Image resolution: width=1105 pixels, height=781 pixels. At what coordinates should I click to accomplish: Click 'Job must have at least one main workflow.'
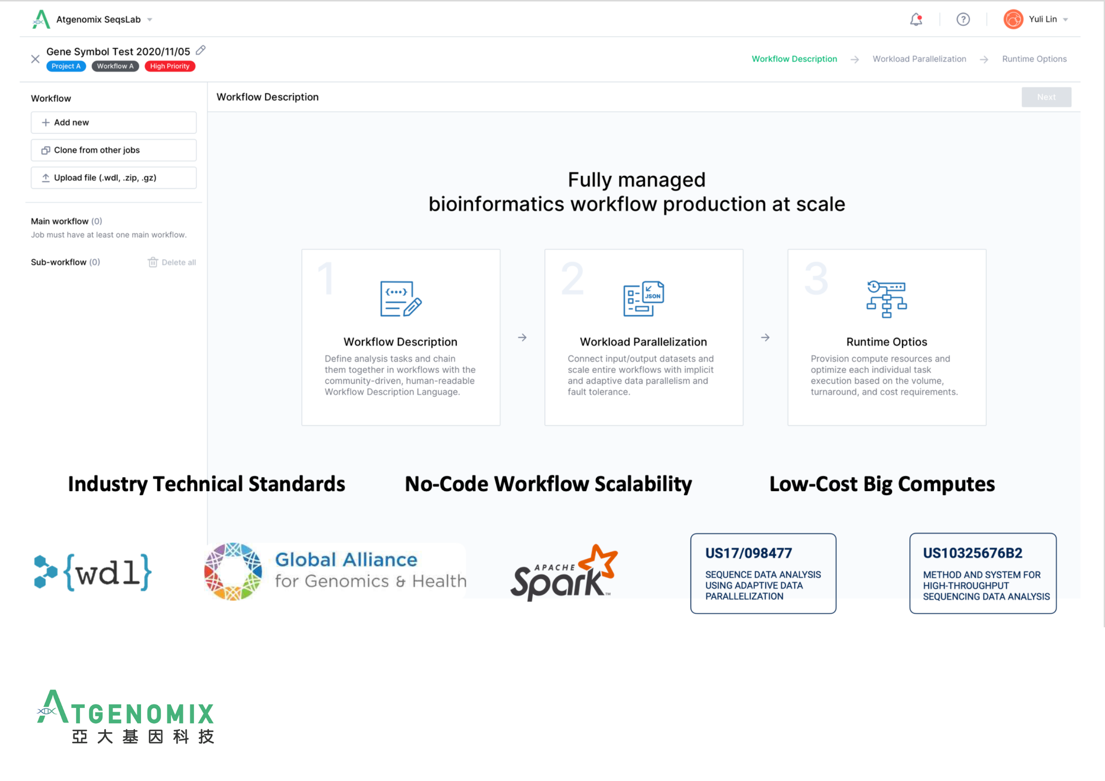tap(109, 235)
